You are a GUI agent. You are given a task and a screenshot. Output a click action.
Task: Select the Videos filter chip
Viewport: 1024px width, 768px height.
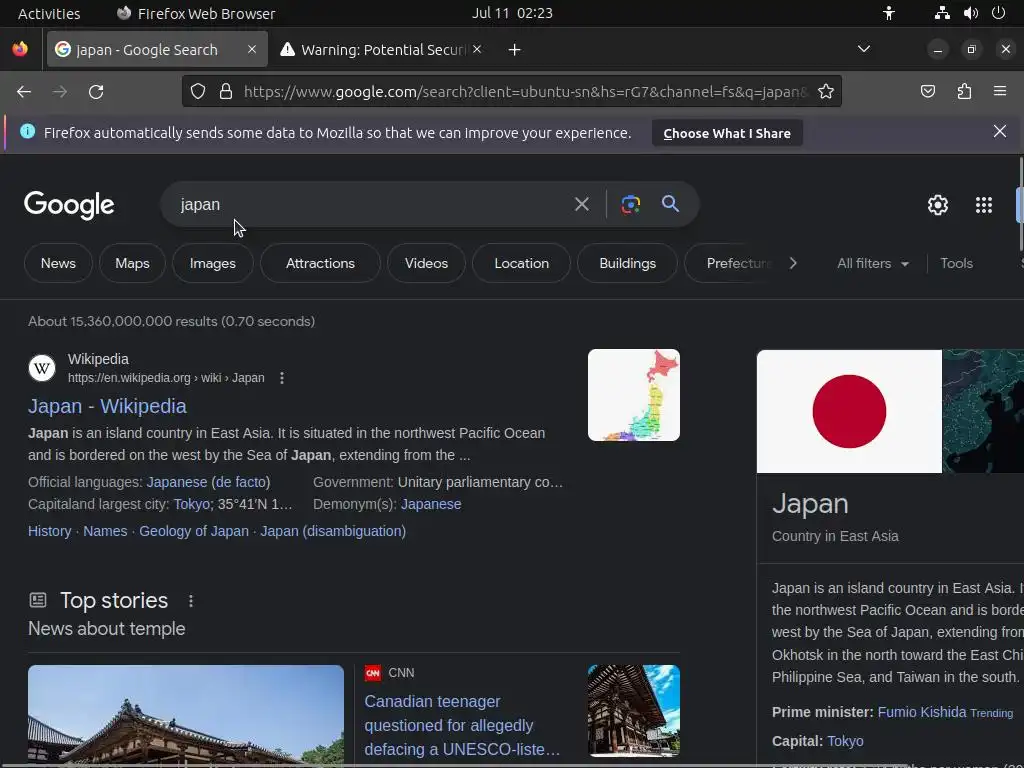click(426, 263)
